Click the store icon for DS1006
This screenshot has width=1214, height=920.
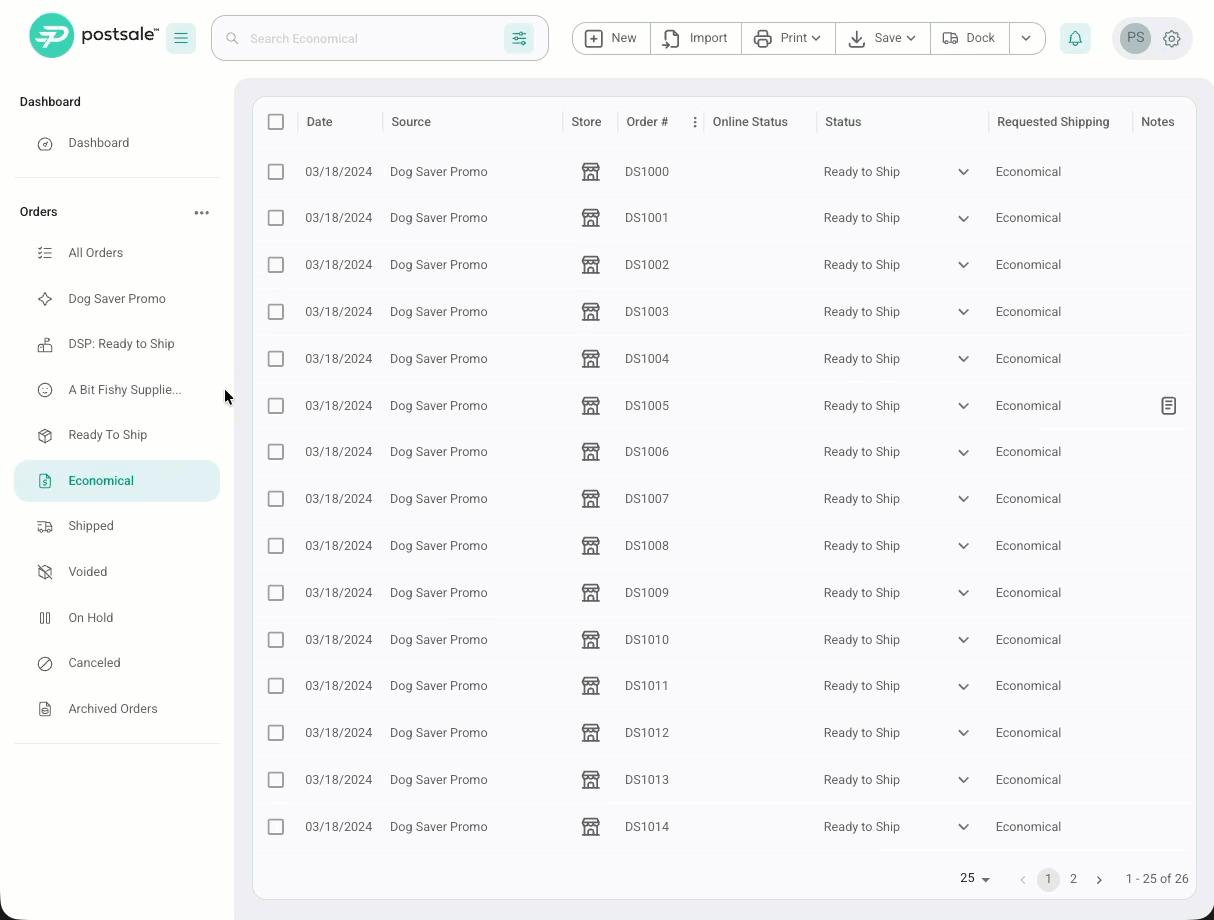[591, 452]
